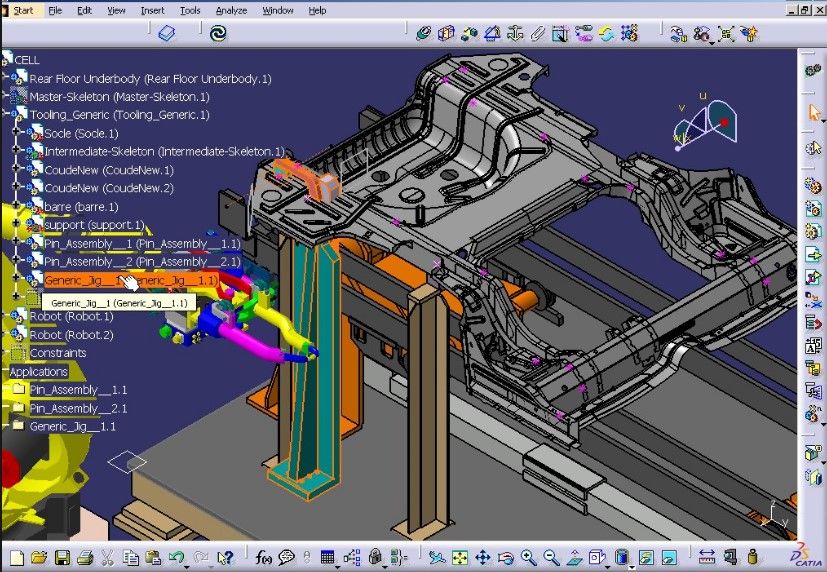The image size is (827, 572).
Task: Activate the Pan view tool
Action: click(x=482, y=557)
